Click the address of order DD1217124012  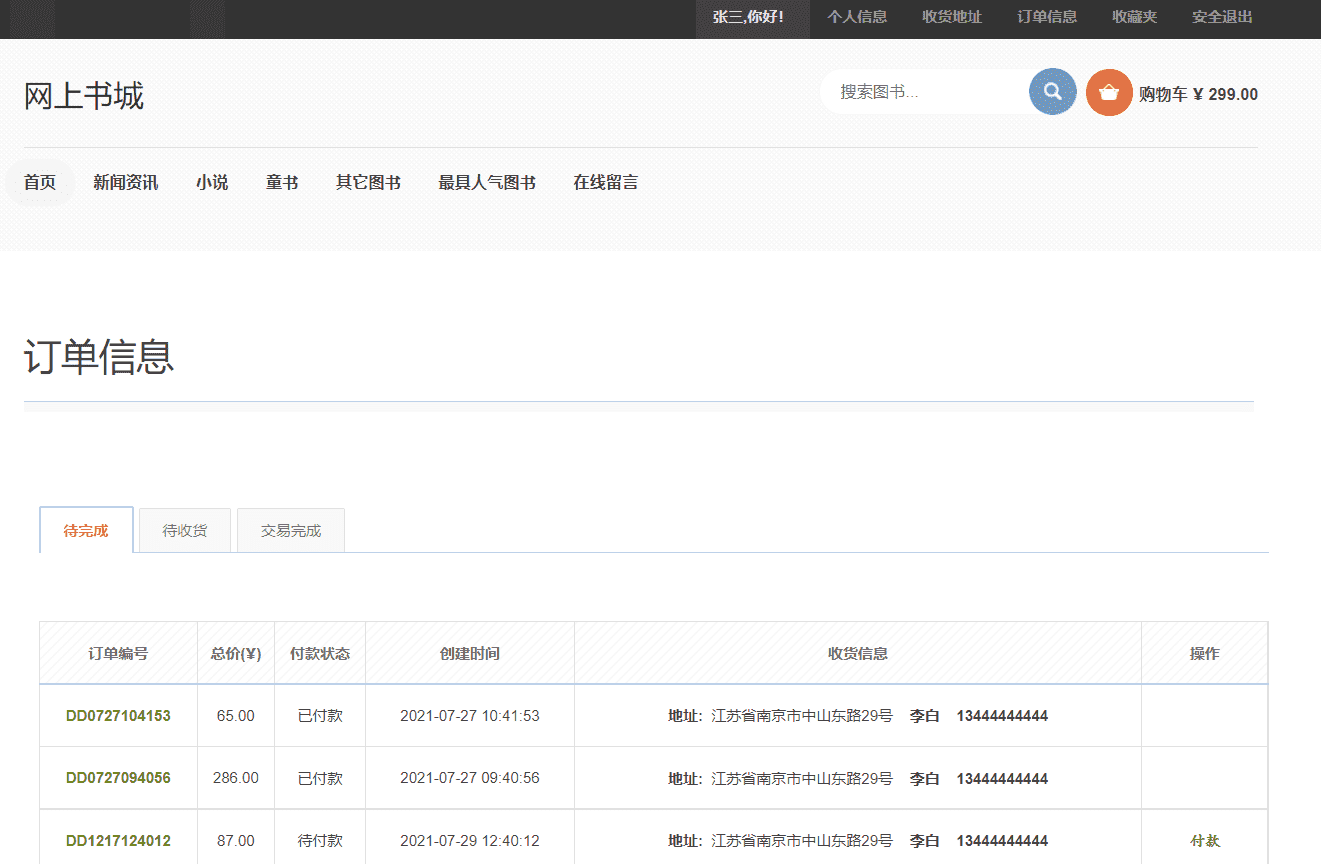coord(858,841)
